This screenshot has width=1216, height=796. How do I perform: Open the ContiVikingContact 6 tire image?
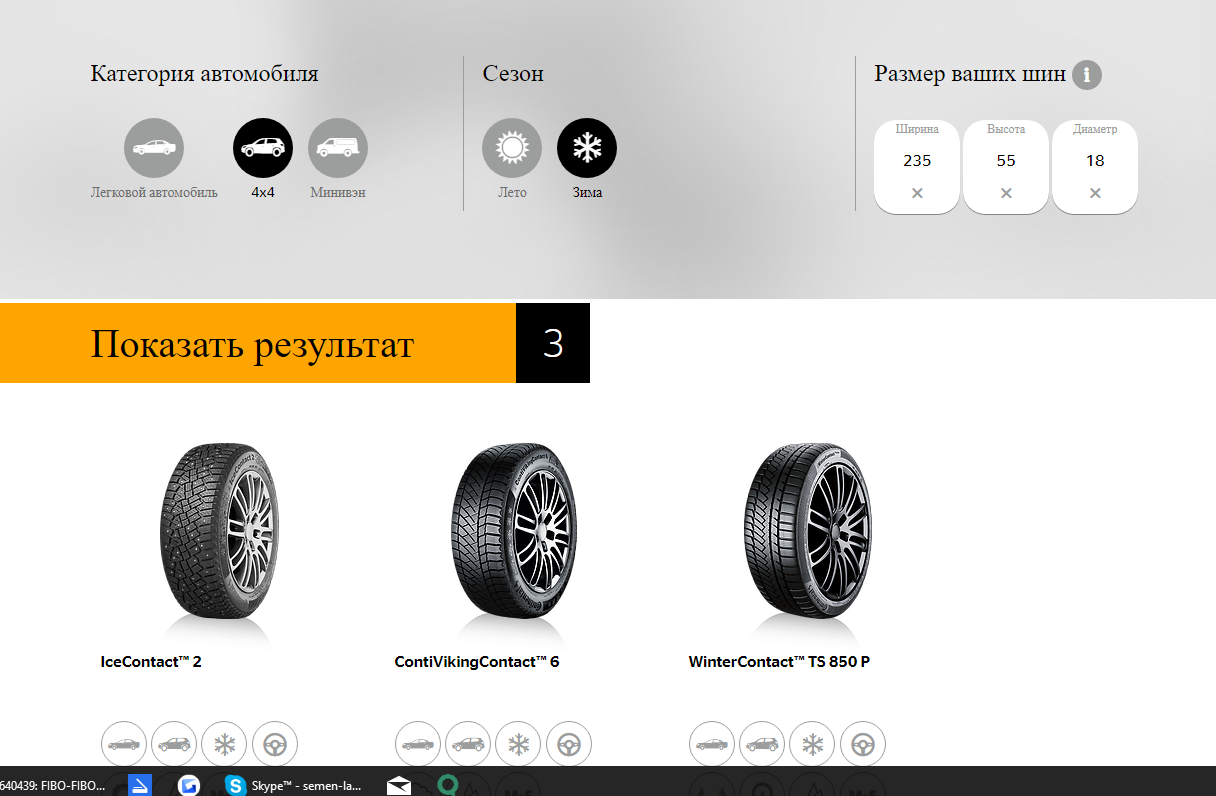[513, 531]
